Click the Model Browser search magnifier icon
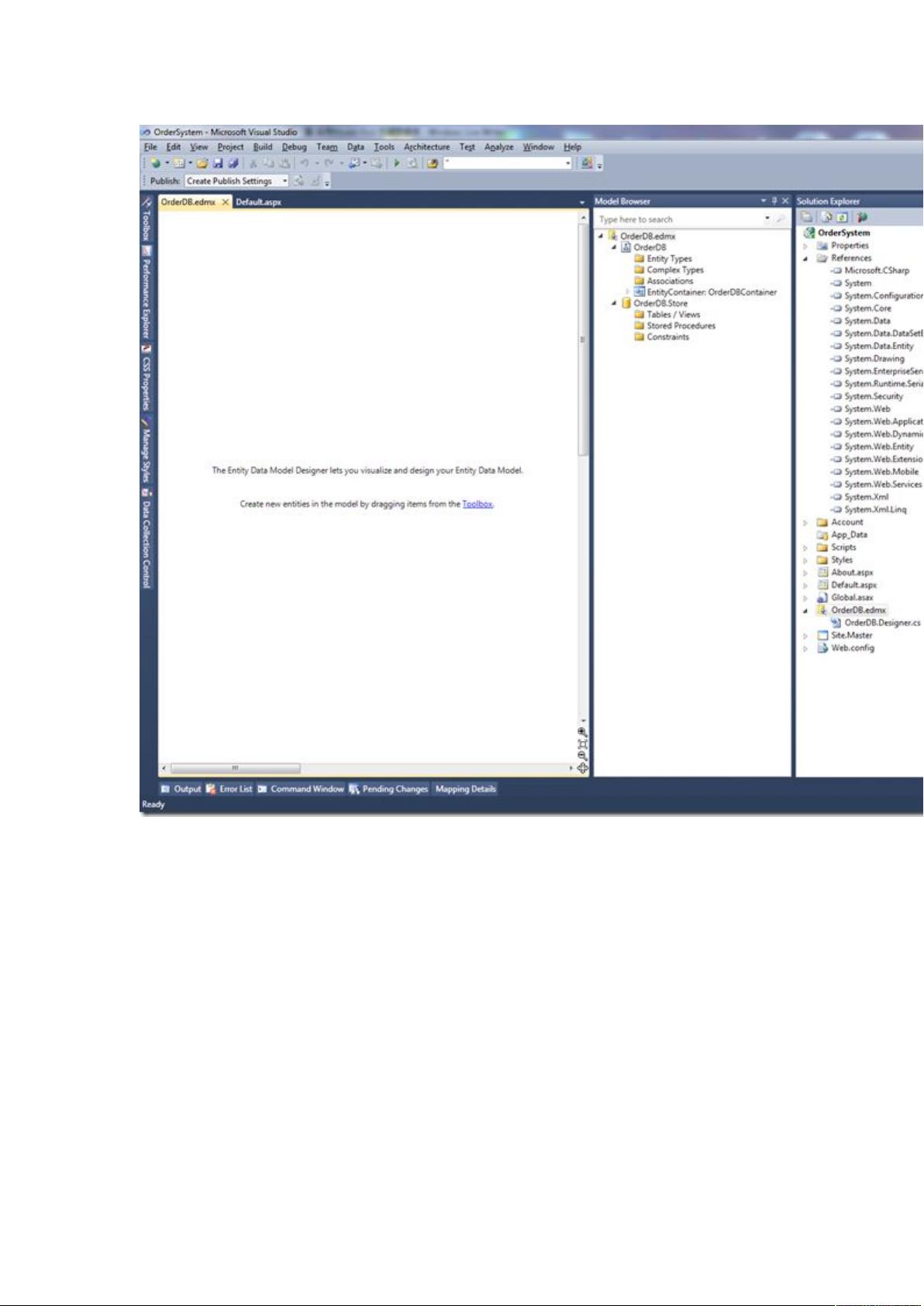 (x=780, y=219)
